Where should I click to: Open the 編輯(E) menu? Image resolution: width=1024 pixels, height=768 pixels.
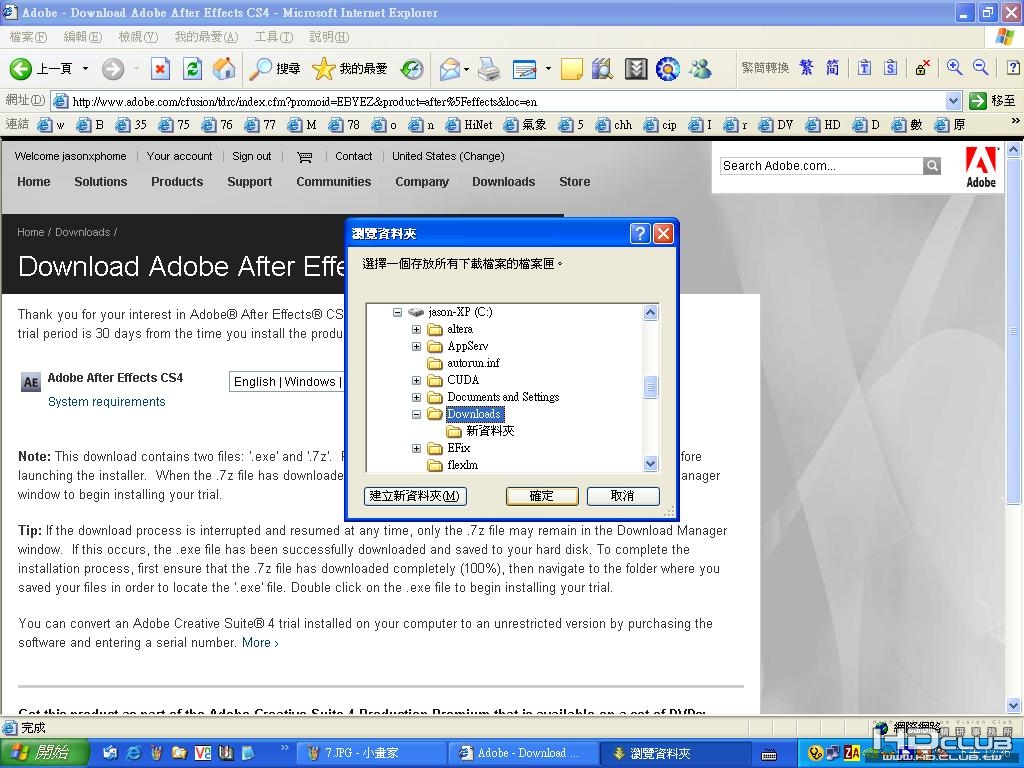(82, 37)
